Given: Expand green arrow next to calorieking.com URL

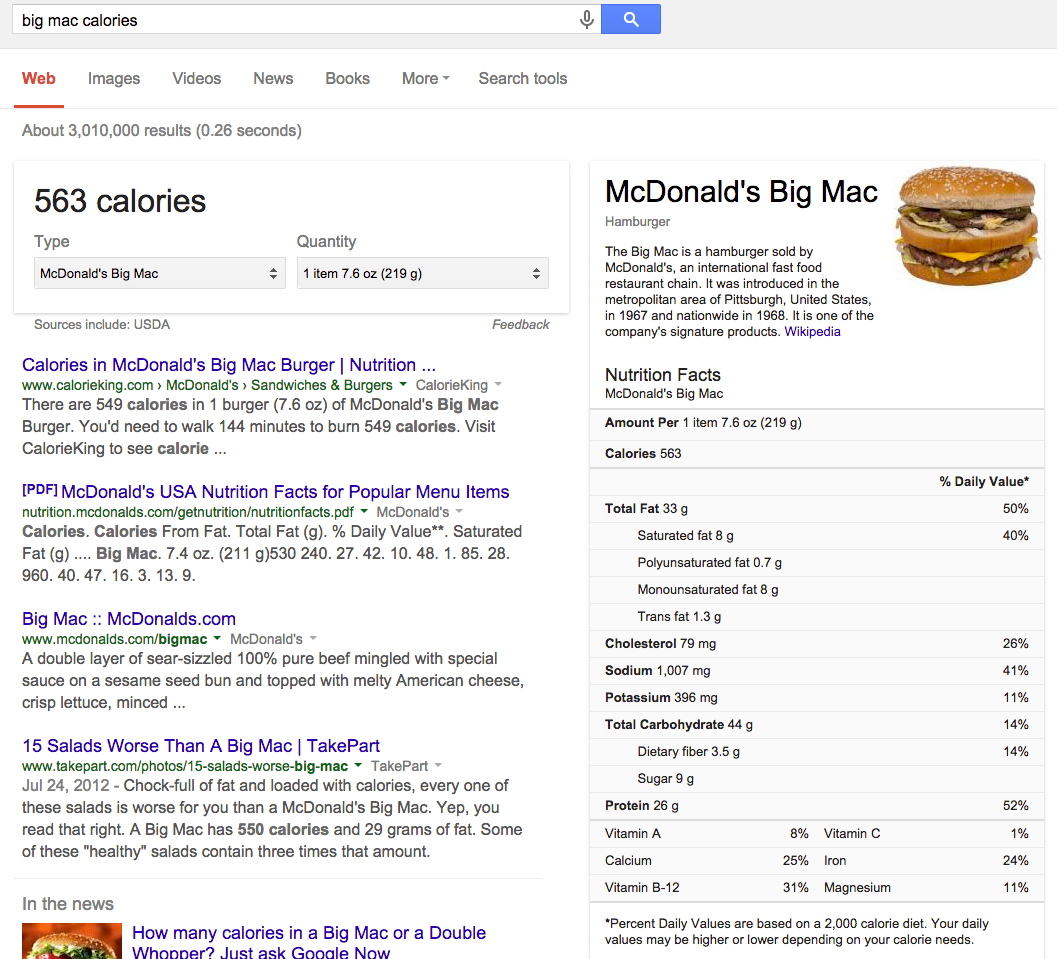Looking at the screenshot, I should tap(403, 385).
